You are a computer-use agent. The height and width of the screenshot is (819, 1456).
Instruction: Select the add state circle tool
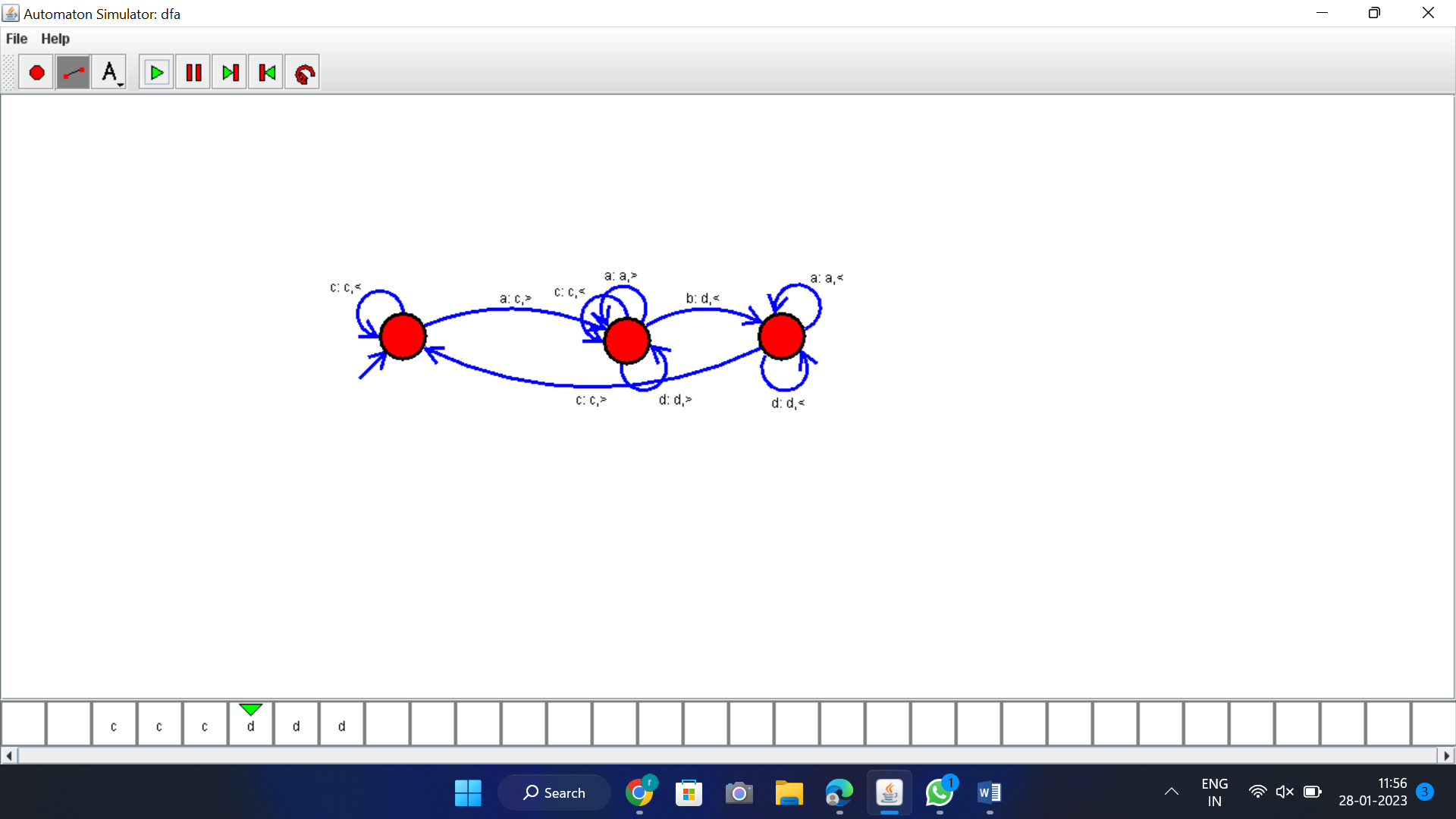36,73
